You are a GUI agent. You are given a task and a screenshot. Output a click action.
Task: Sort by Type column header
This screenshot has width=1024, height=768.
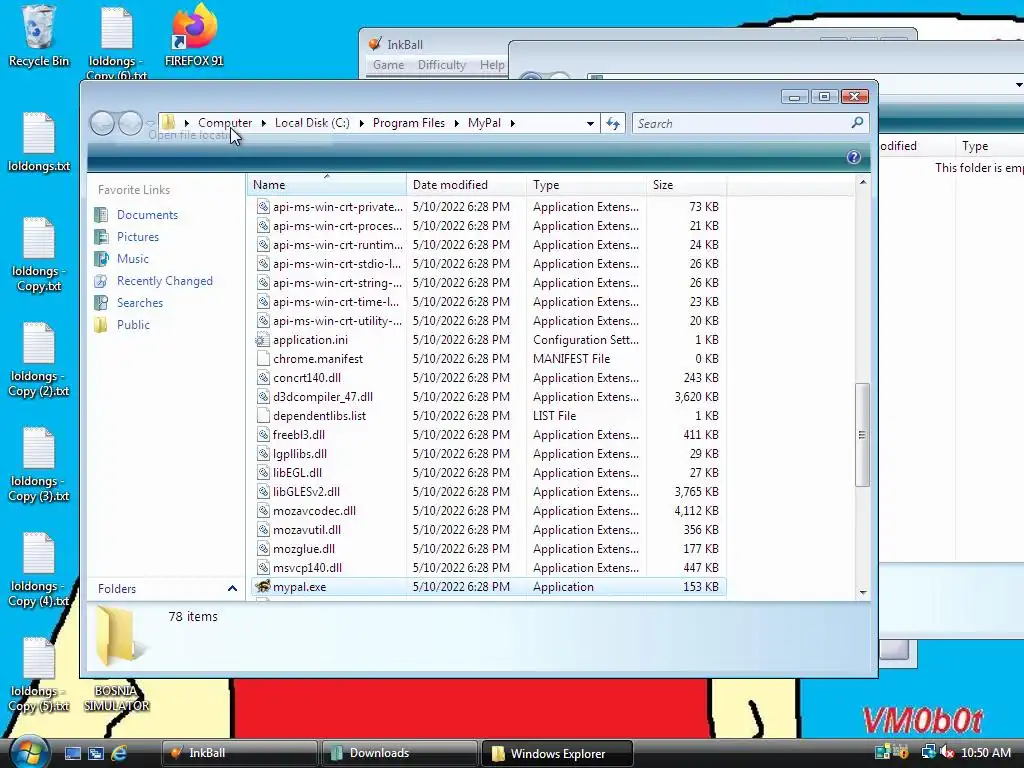click(586, 185)
